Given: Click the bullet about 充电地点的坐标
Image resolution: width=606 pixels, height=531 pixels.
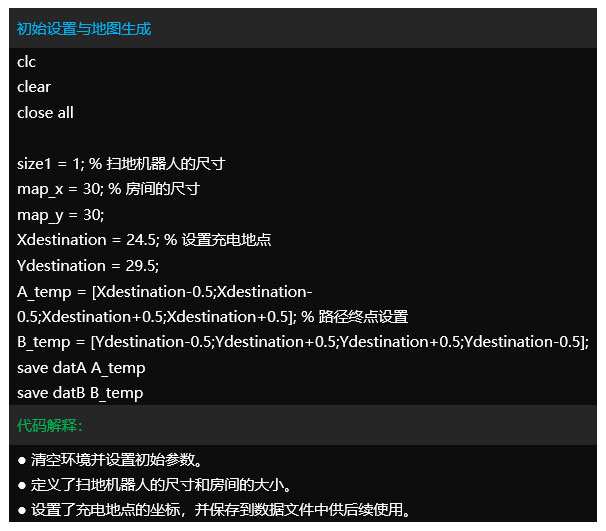Looking at the screenshot, I should pyautogui.click(x=220, y=511).
